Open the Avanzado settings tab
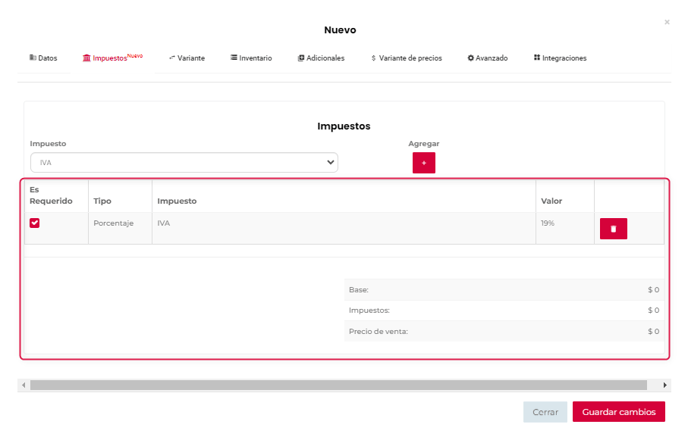 (x=488, y=58)
